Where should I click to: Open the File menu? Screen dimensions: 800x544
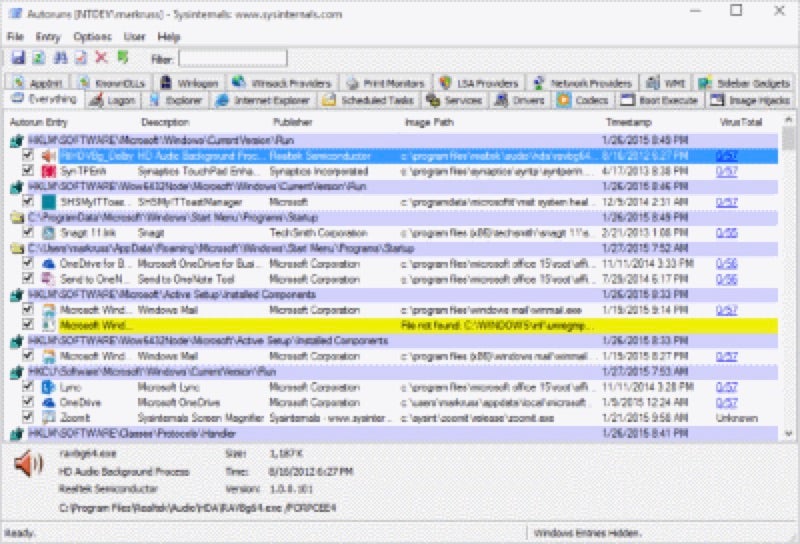[x=15, y=36]
